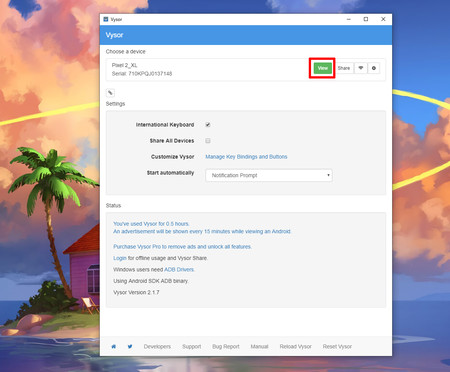Click the Login link
Image resolution: width=450 pixels, height=372 pixels.
(120, 258)
